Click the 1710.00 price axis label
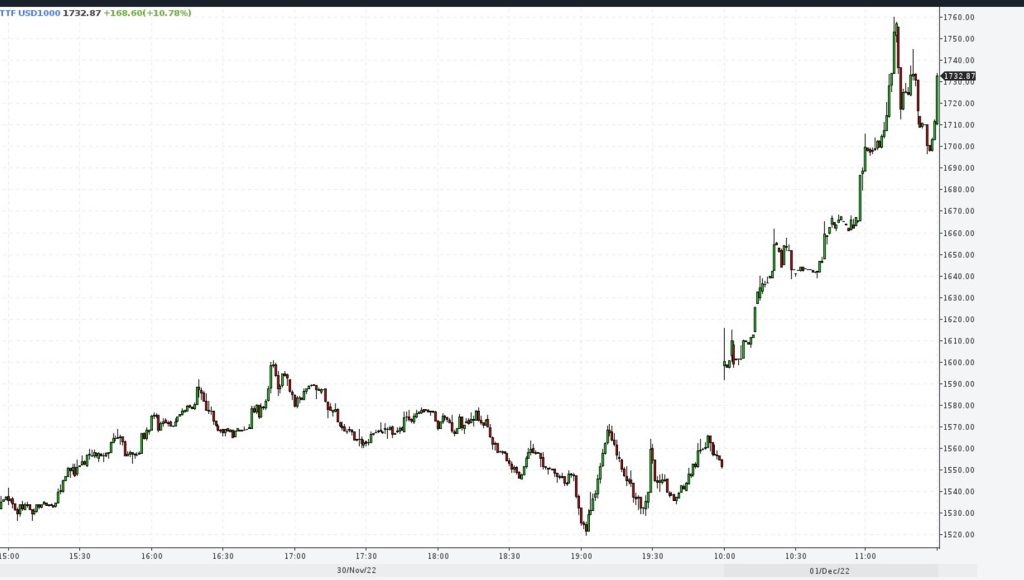The width and height of the screenshot is (1024, 580). pos(959,125)
